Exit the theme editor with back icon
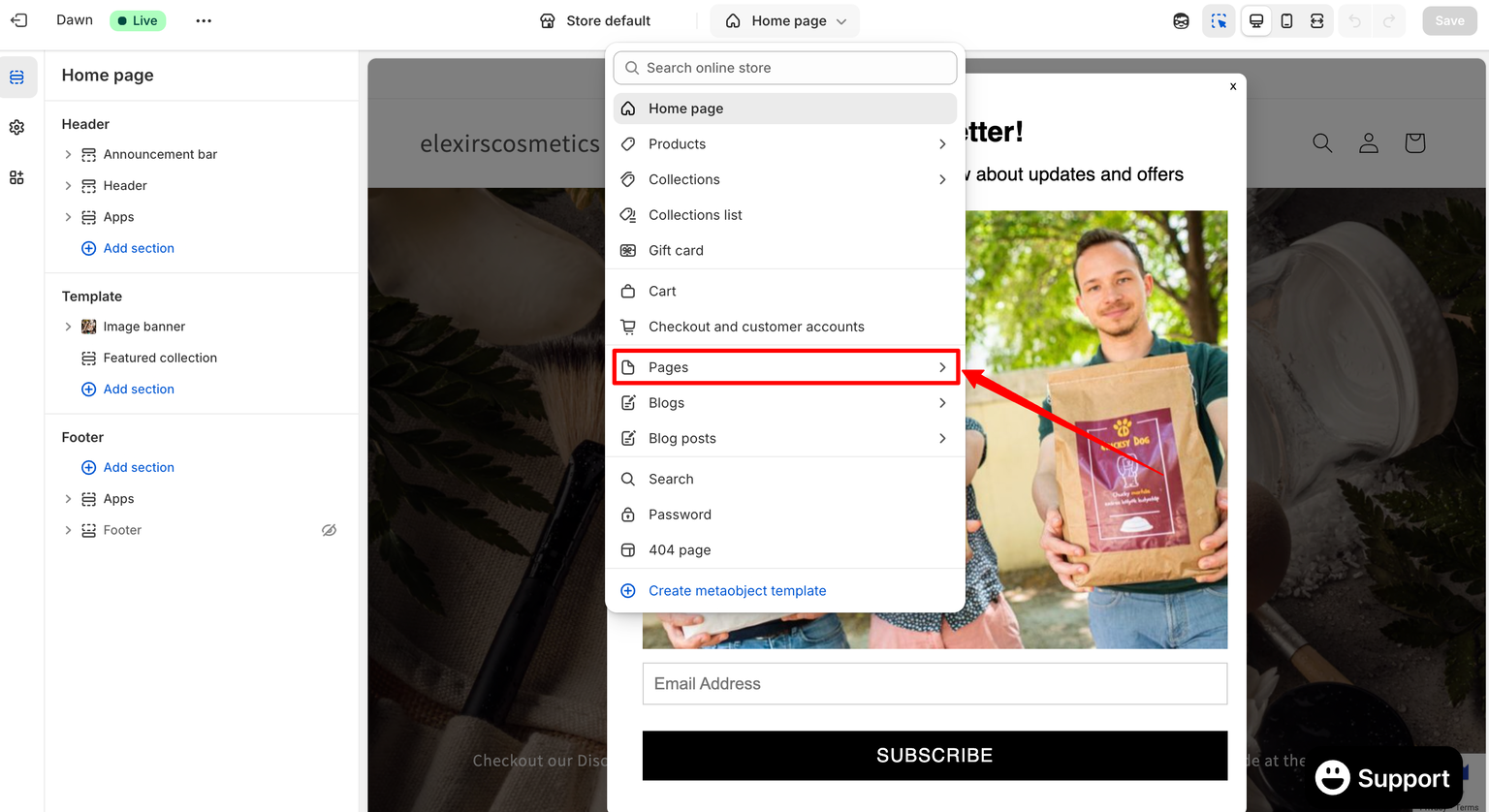 coord(18,20)
